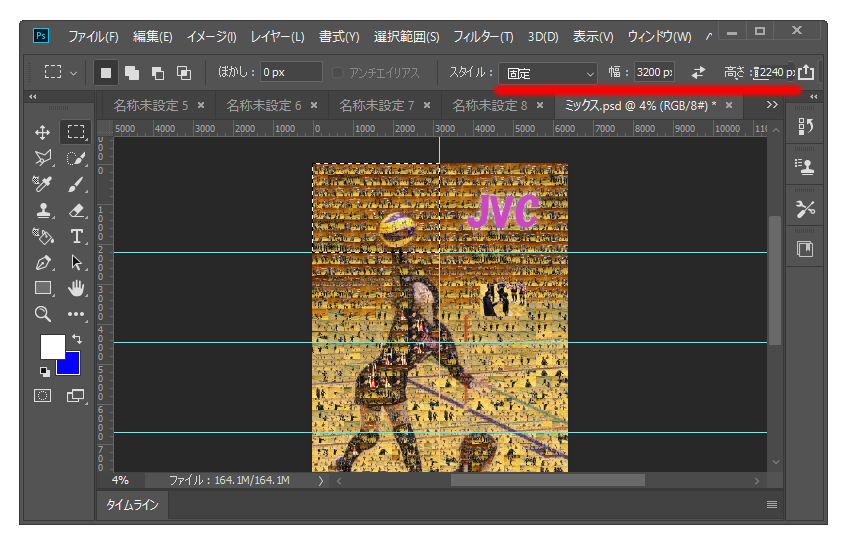Show more document tabs with double chevron
The height and width of the screenshot is (550, 850).
772,105
